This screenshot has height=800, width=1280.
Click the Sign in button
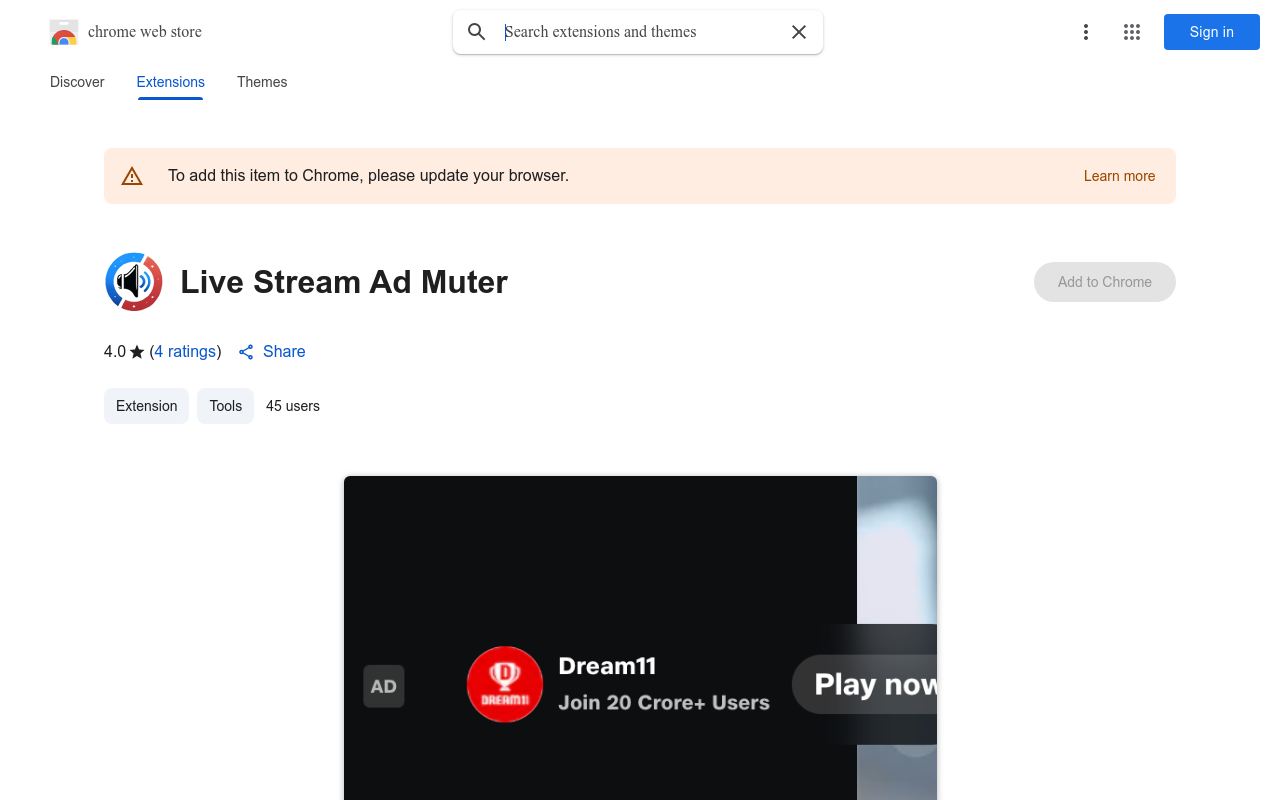click(1212, 32)
